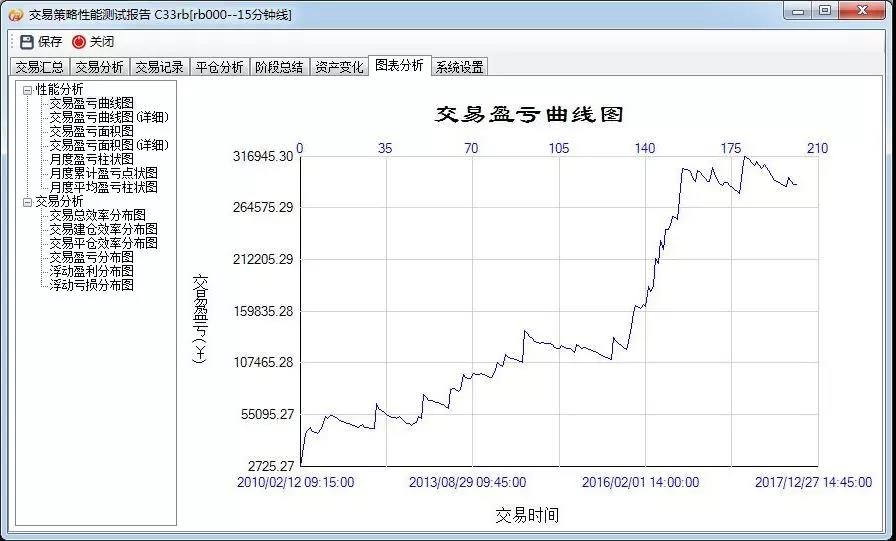This screenshot has height=541, width=896.
Task: Select 月度盈亏柱状图 in the tree
Action: pyautogui.click(x=91, y=159)
